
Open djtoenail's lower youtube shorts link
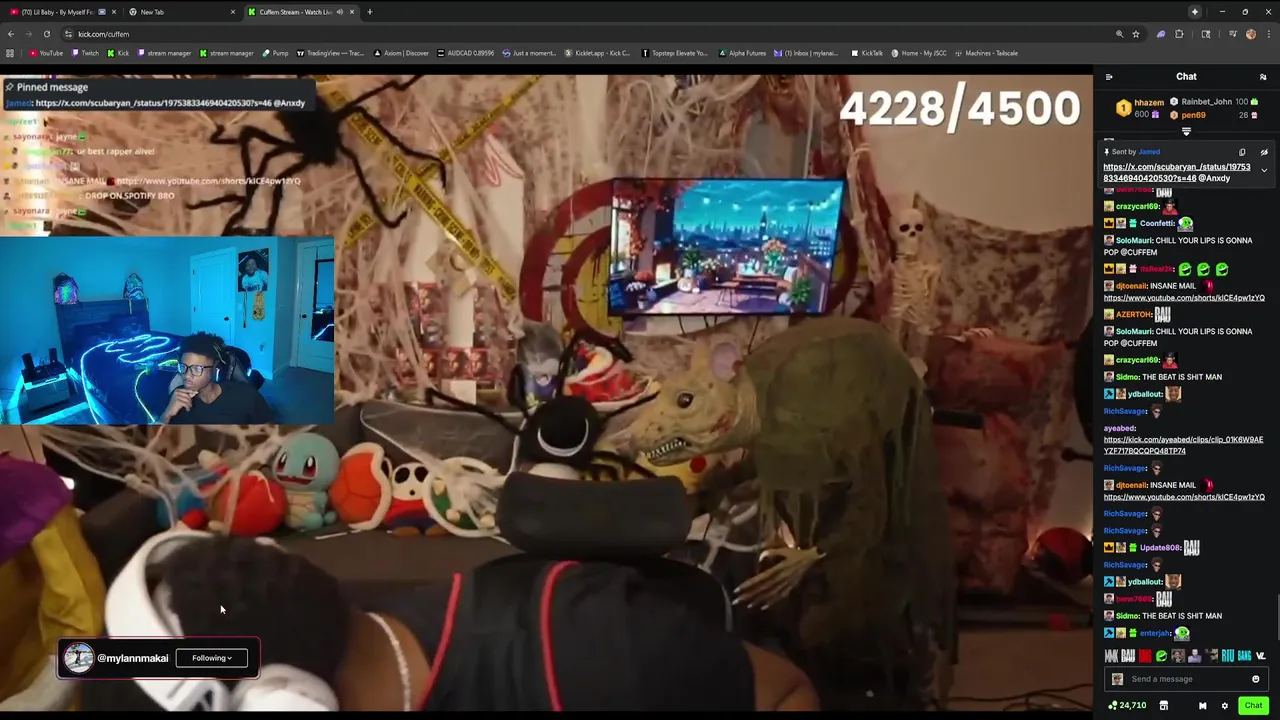click(x=1184, y=497)
